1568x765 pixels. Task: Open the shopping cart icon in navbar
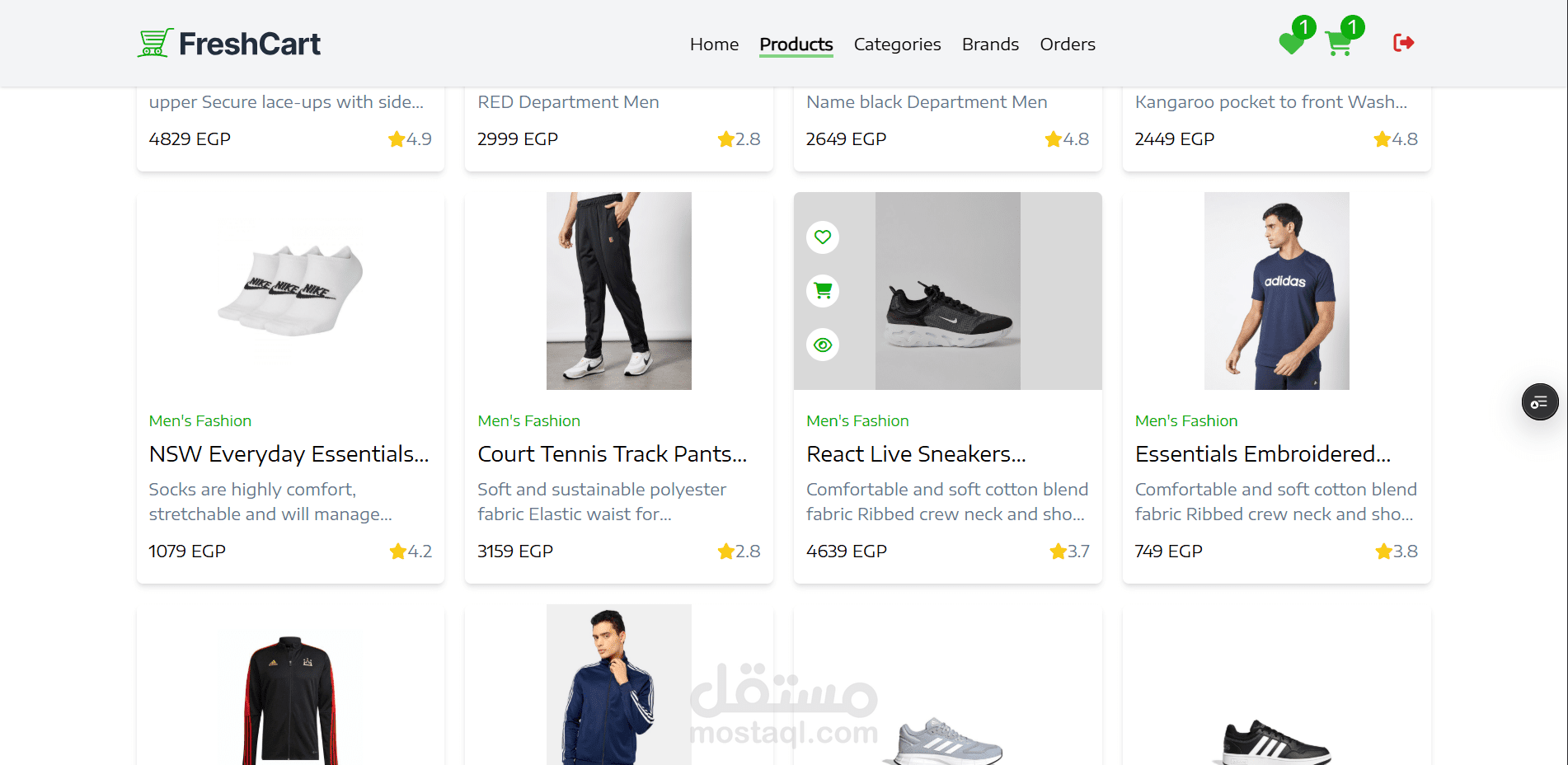[1339, 43]
